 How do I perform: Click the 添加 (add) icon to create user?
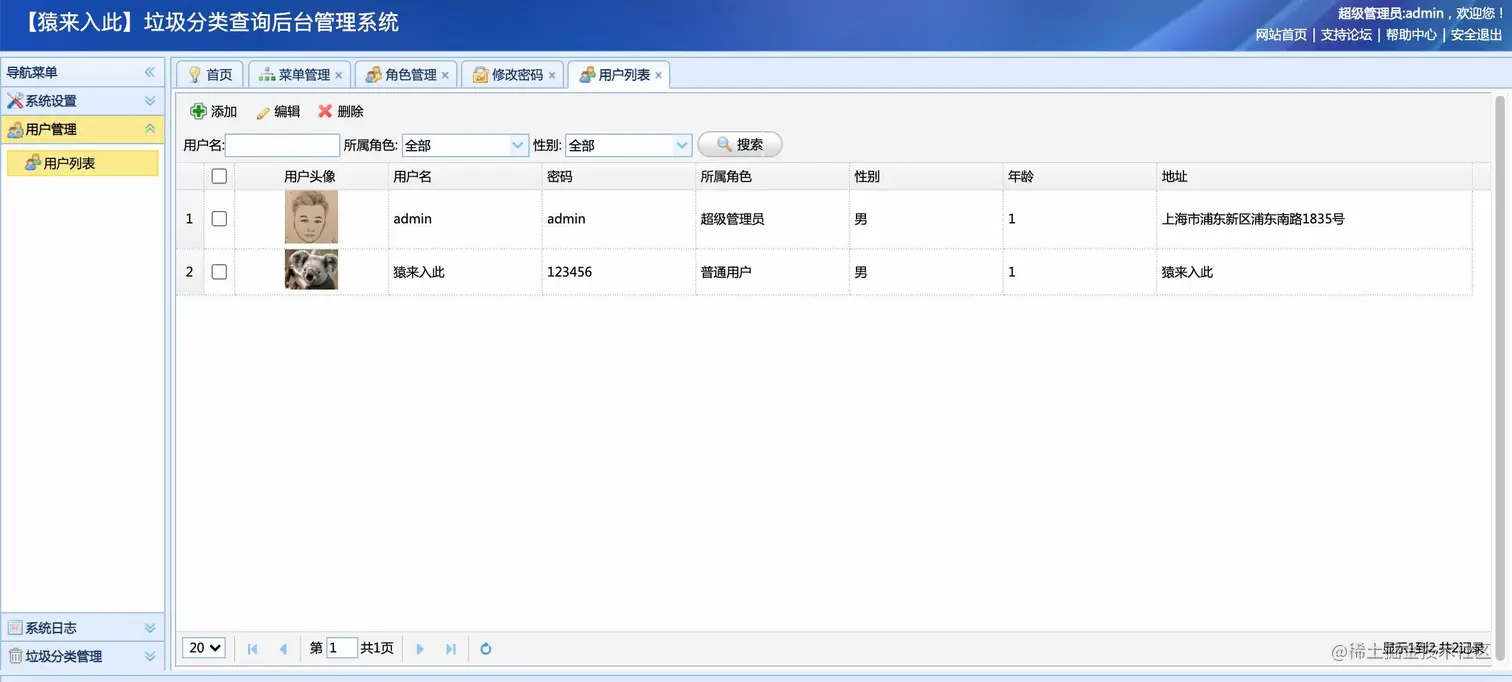point(199,111)
